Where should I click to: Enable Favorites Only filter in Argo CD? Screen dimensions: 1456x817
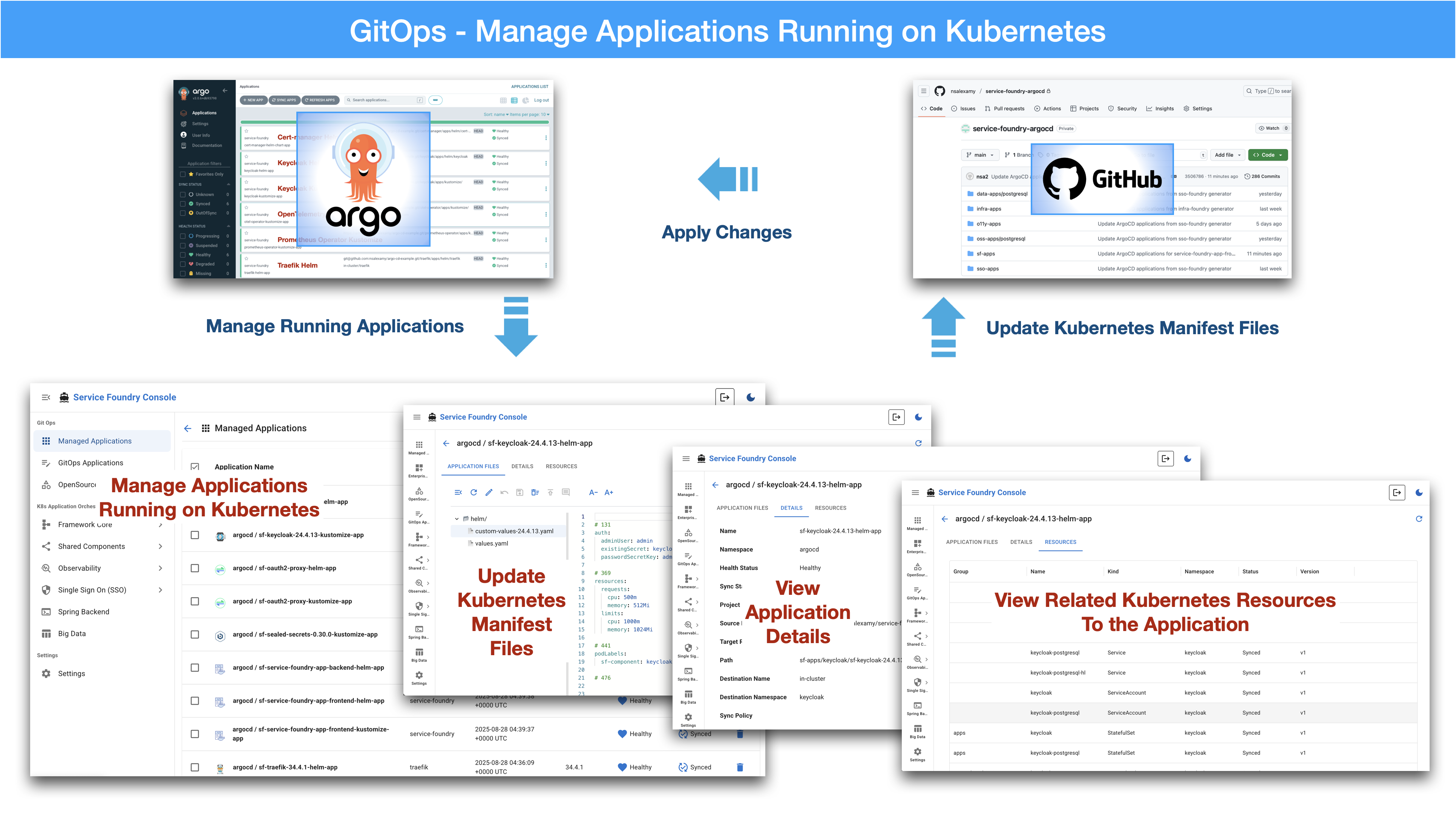182,174
